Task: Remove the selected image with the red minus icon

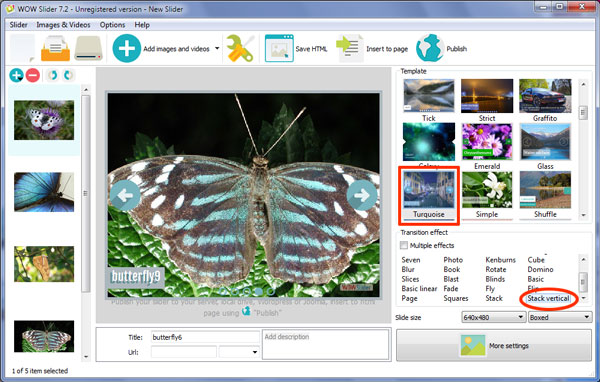Action: (33, 75)
